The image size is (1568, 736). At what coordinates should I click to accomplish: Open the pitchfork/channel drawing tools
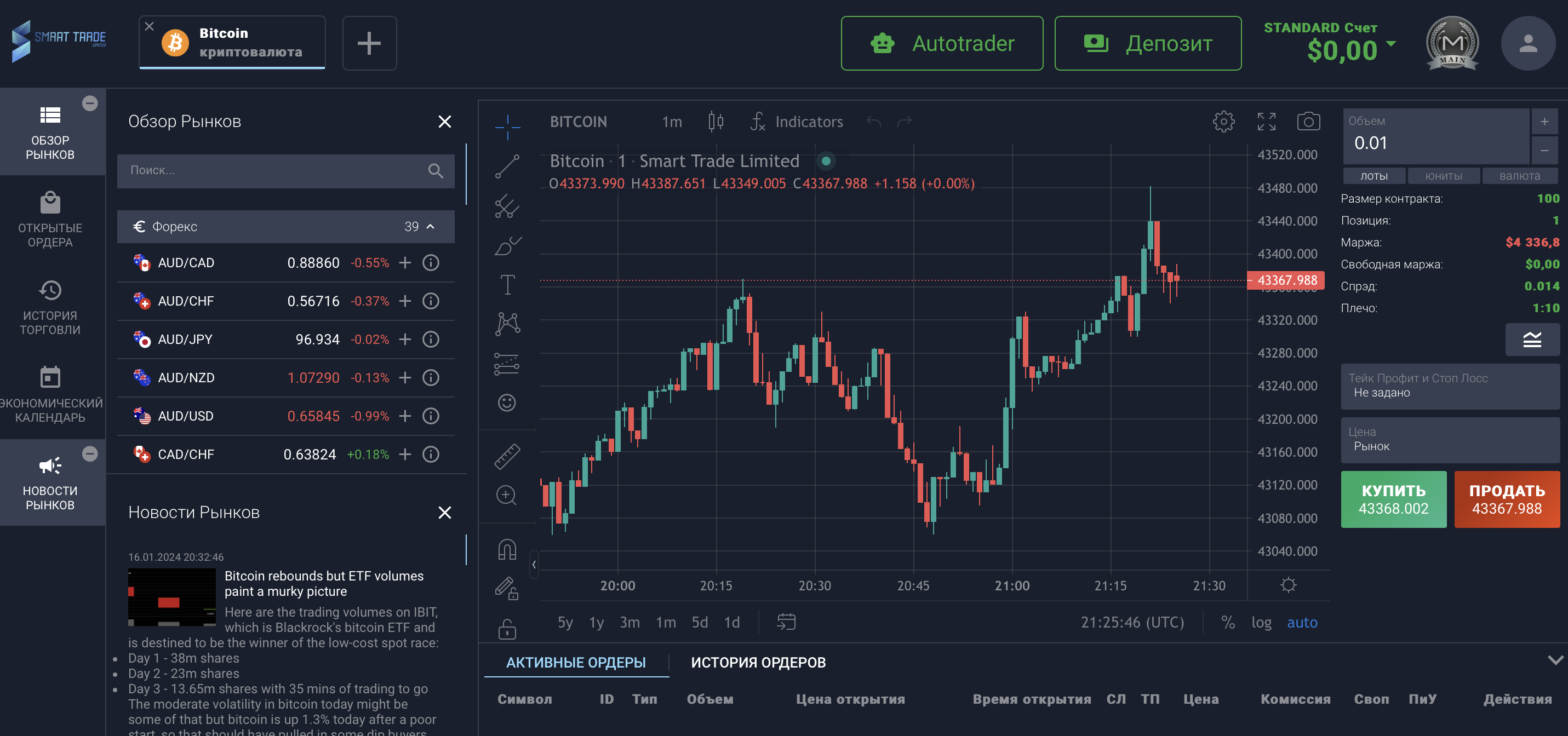pyautogui.click(x=507, y=206)
